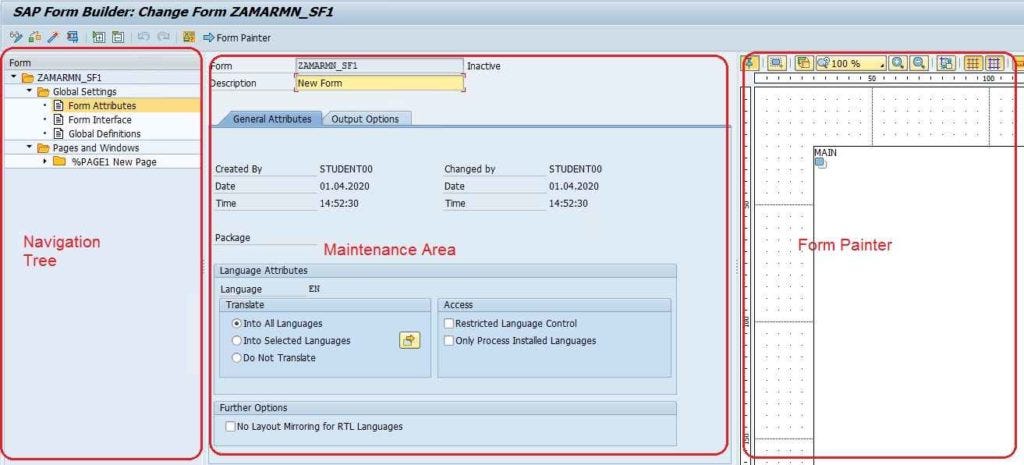Switch to the Output Options tab
Image resolution: width=1024 pixels, height=465 pixels.
pyautogui.click(x=365, y=119)
